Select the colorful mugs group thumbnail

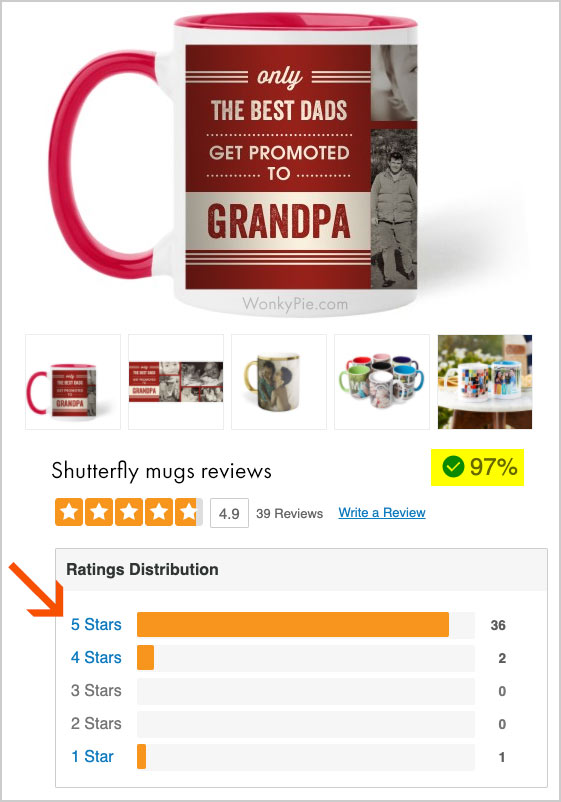pyautogui.click(x=382, y=382)
